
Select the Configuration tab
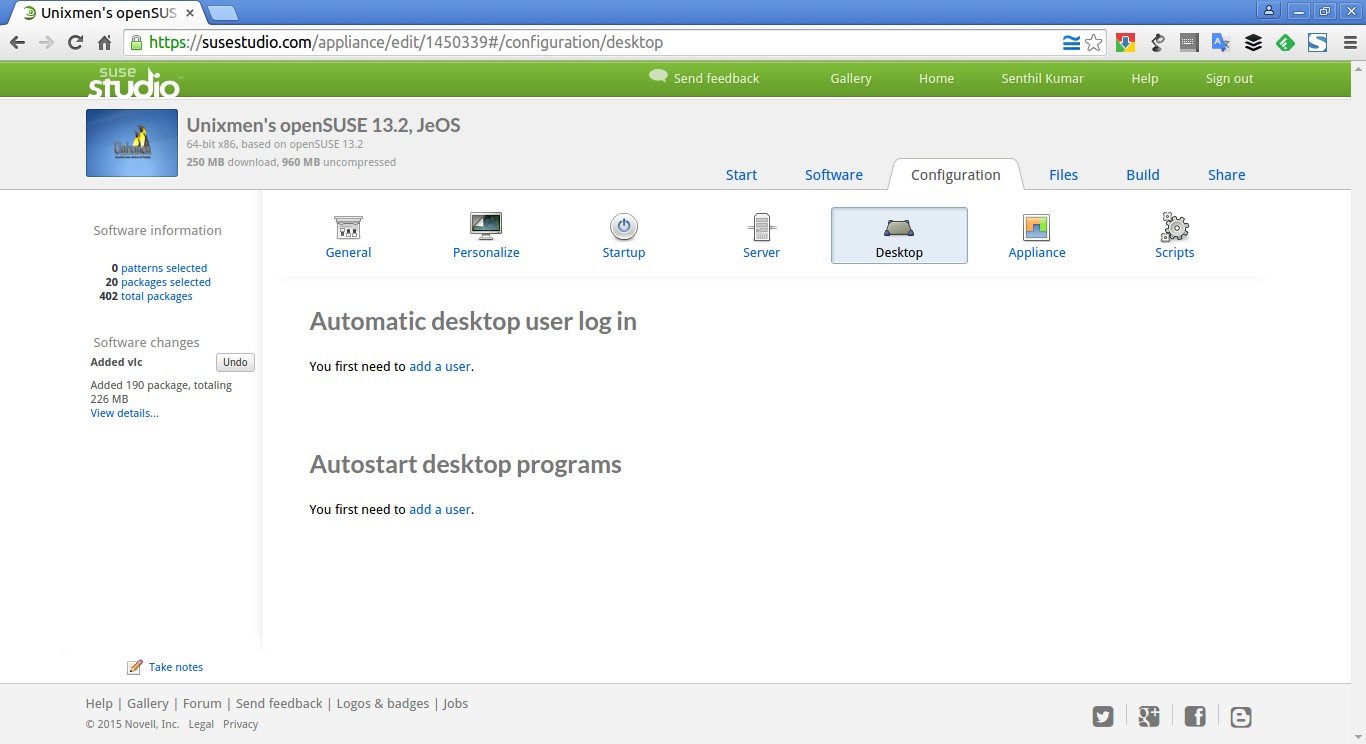click(956, 175)
